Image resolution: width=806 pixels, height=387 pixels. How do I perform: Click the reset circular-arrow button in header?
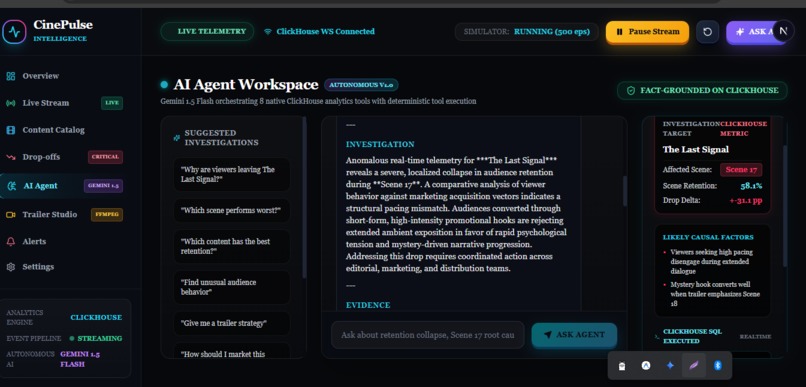(x=707, y=32)
